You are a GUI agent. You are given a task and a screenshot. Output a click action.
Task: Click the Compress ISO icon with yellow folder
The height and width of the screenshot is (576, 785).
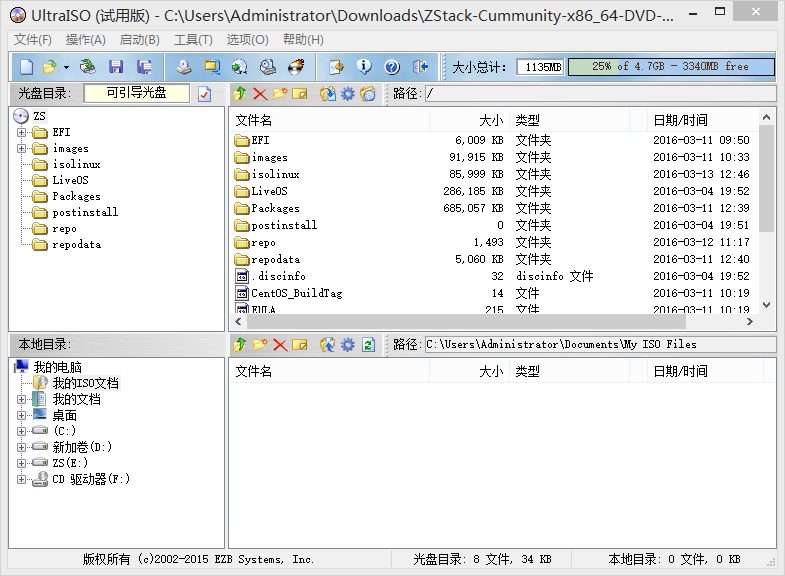tap(212, 67)
